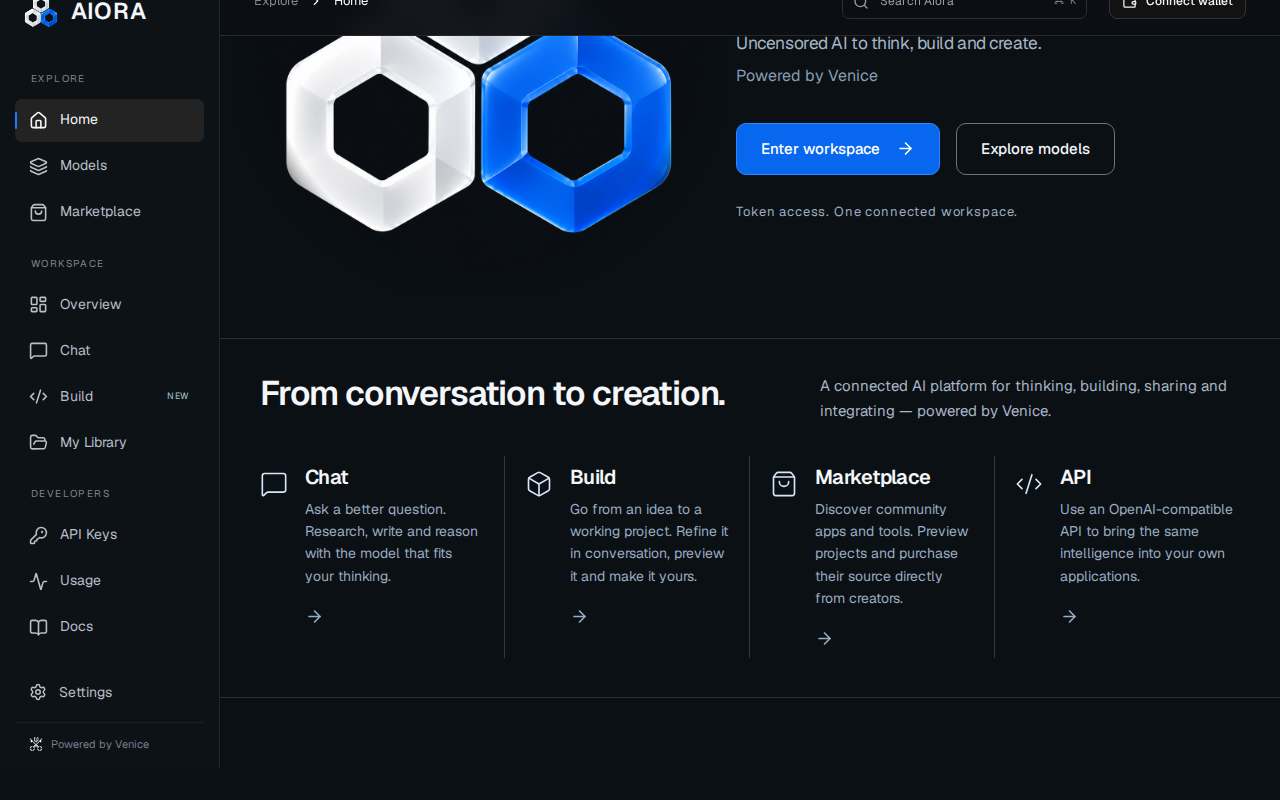Click the My Library folder icon

[x=39, y=443]
